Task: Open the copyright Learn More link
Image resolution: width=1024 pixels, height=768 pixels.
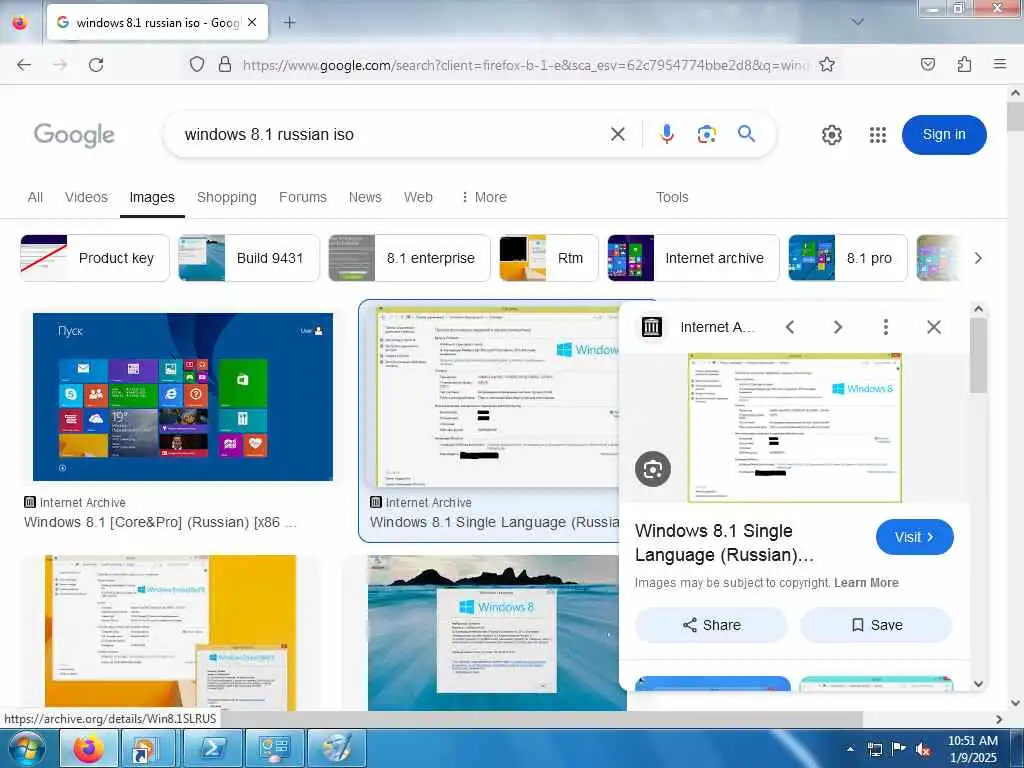Action: [866, 583]
